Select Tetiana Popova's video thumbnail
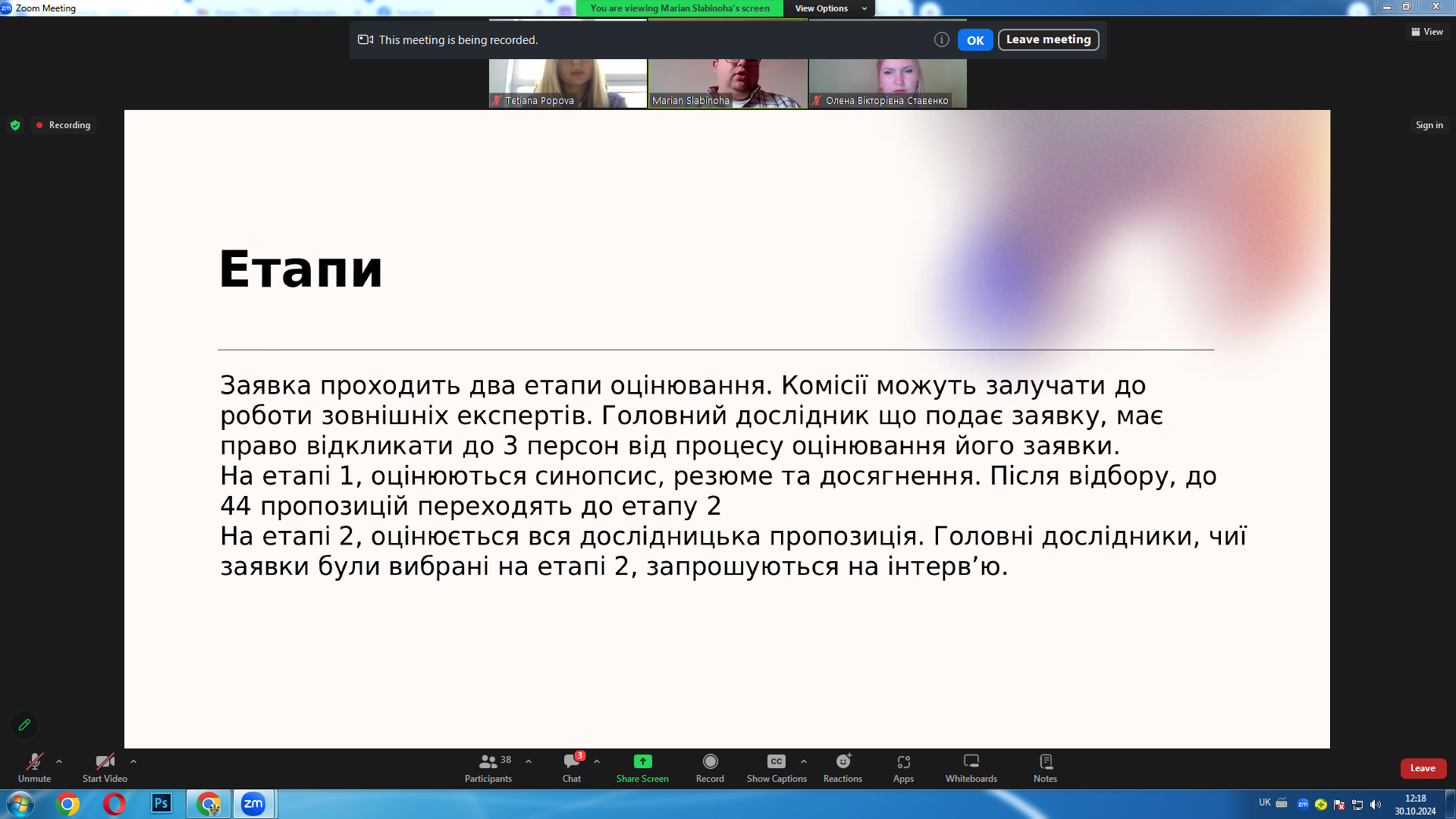 (567, 82)
